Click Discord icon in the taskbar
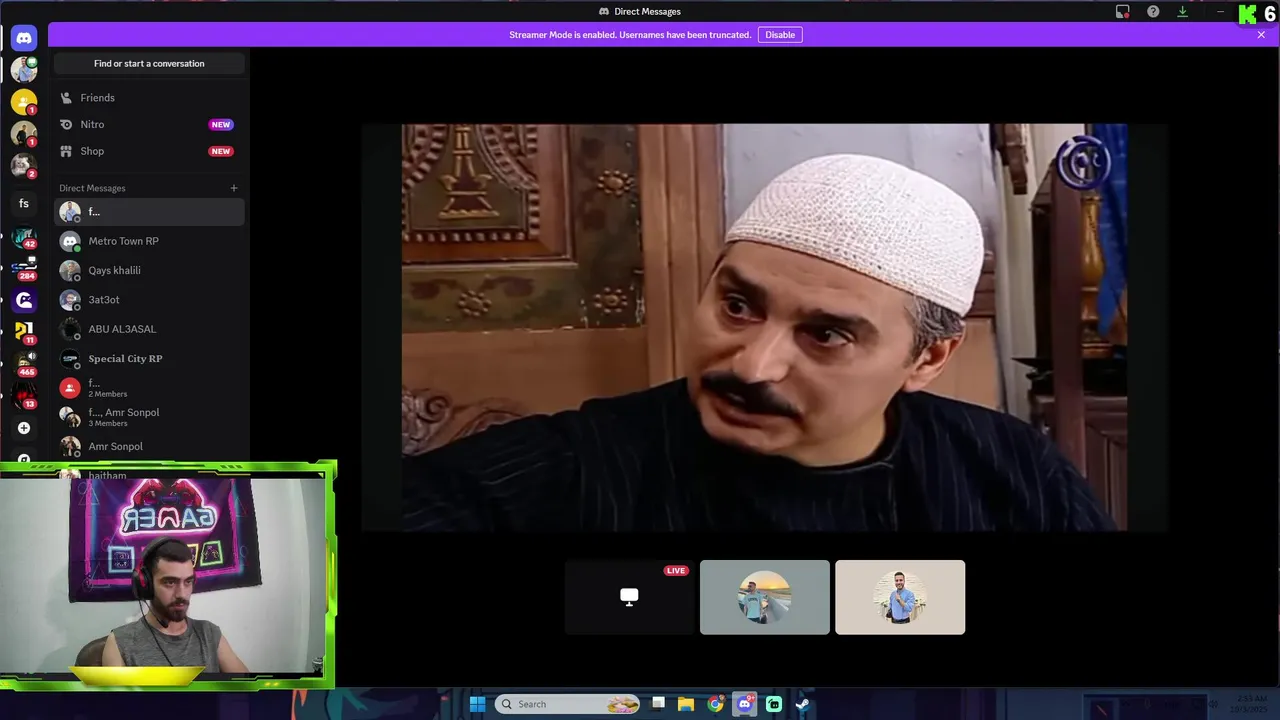This screenshot has width=1280, height=720. click(744, 704)
